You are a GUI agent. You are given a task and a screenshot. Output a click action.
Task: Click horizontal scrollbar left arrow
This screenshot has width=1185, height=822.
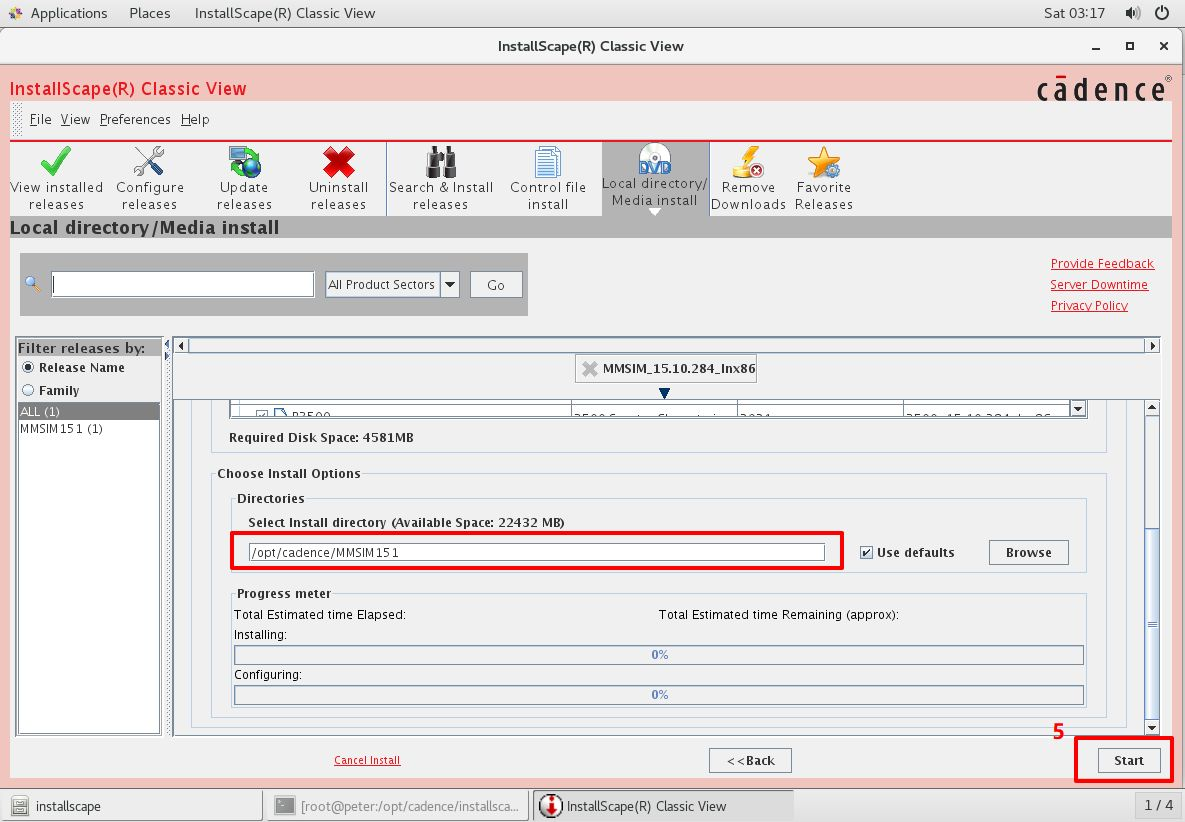point(181,345)
